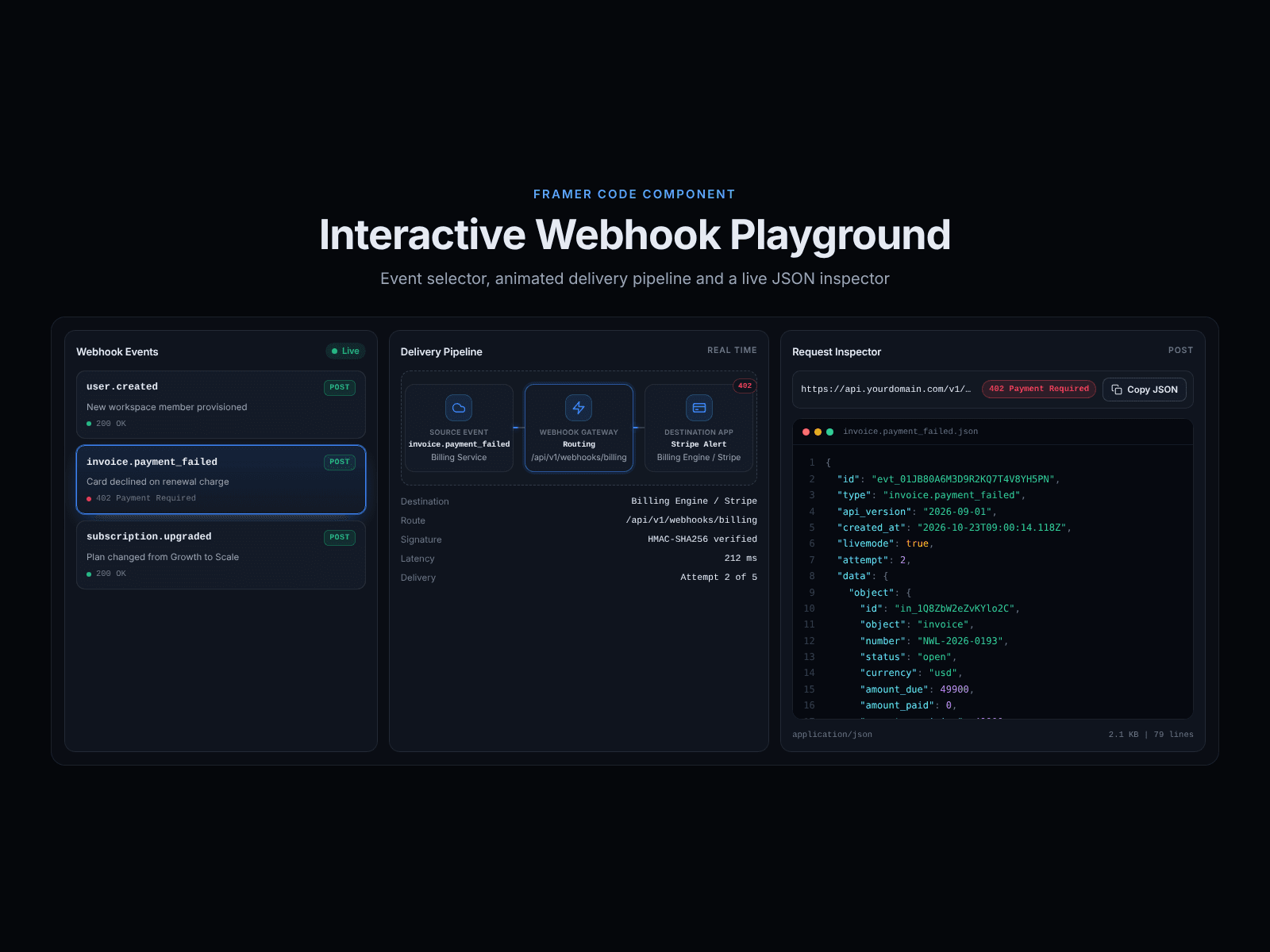
Task: Click the '402 Payment Required' status under invoice event
Action: (x=146, y=498)
